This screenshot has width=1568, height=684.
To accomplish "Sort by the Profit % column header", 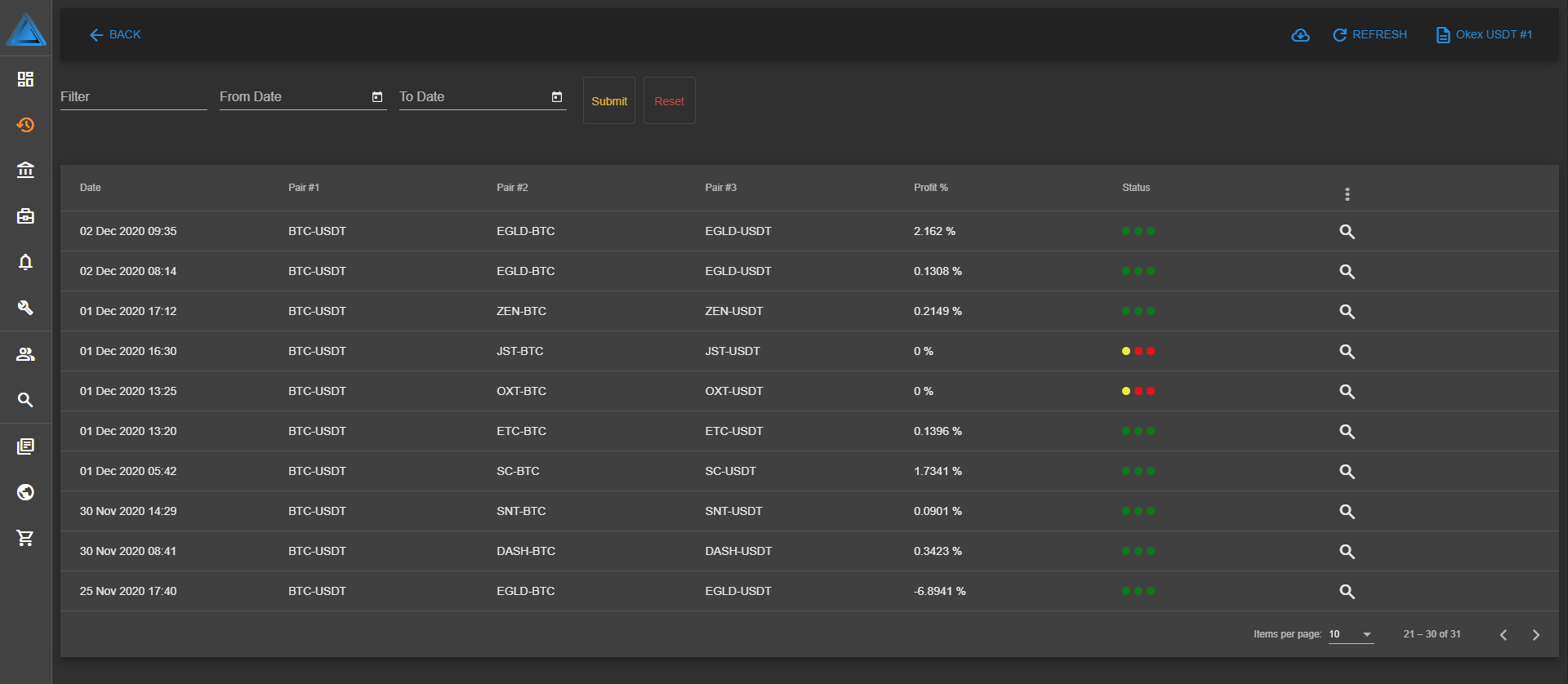I will click(x=930, y=188).
